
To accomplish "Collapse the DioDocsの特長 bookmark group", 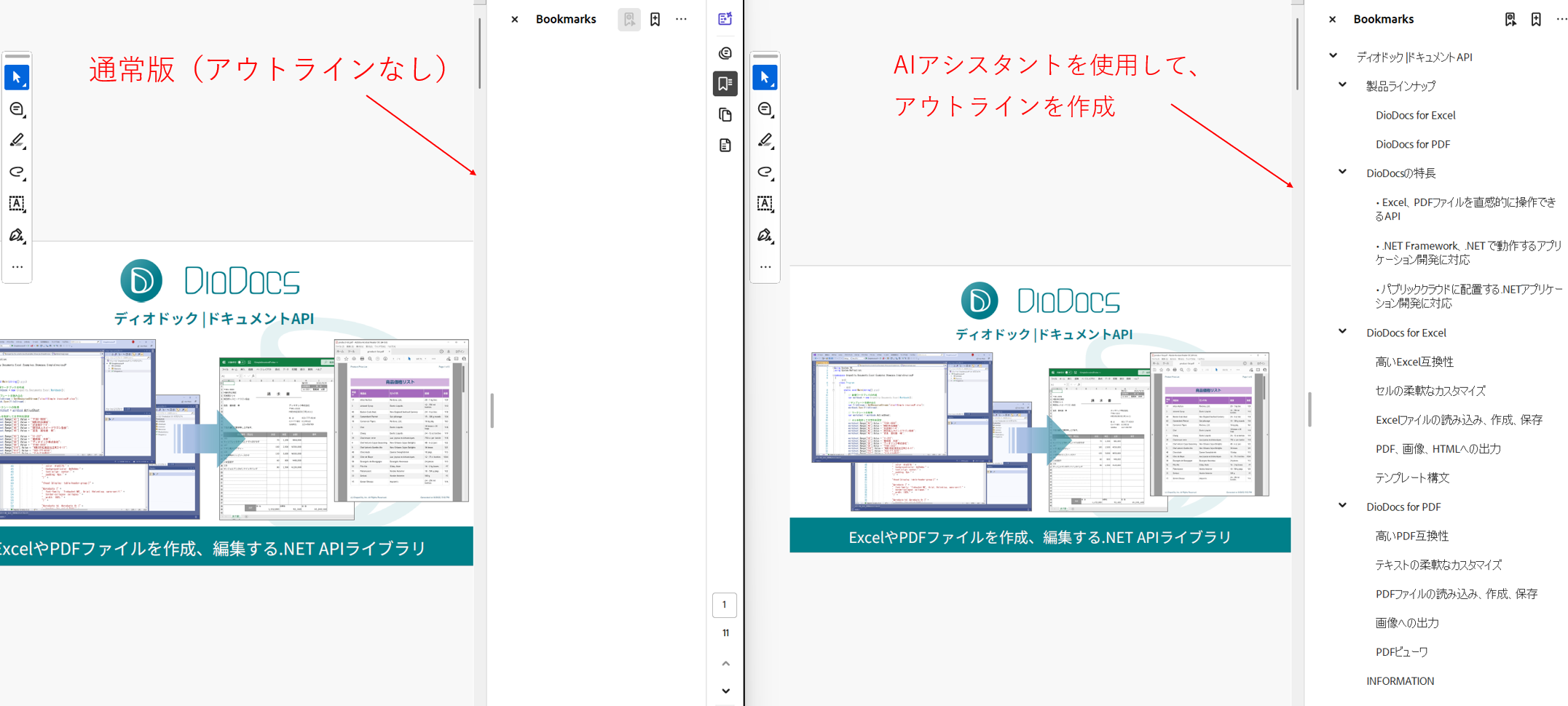I will (x=1342, y=172).
